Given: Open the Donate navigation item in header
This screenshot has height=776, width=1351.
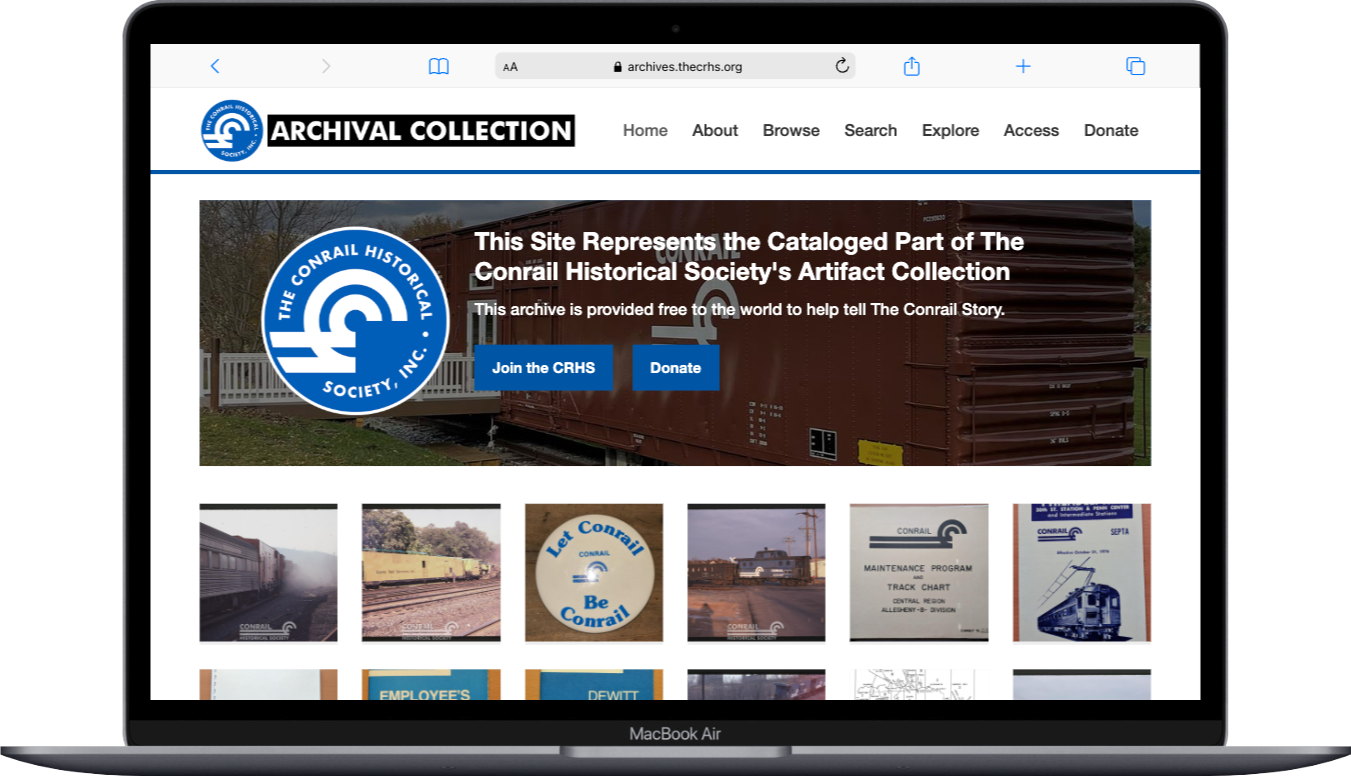Looking at the screenshot, I should [1111, 130].
